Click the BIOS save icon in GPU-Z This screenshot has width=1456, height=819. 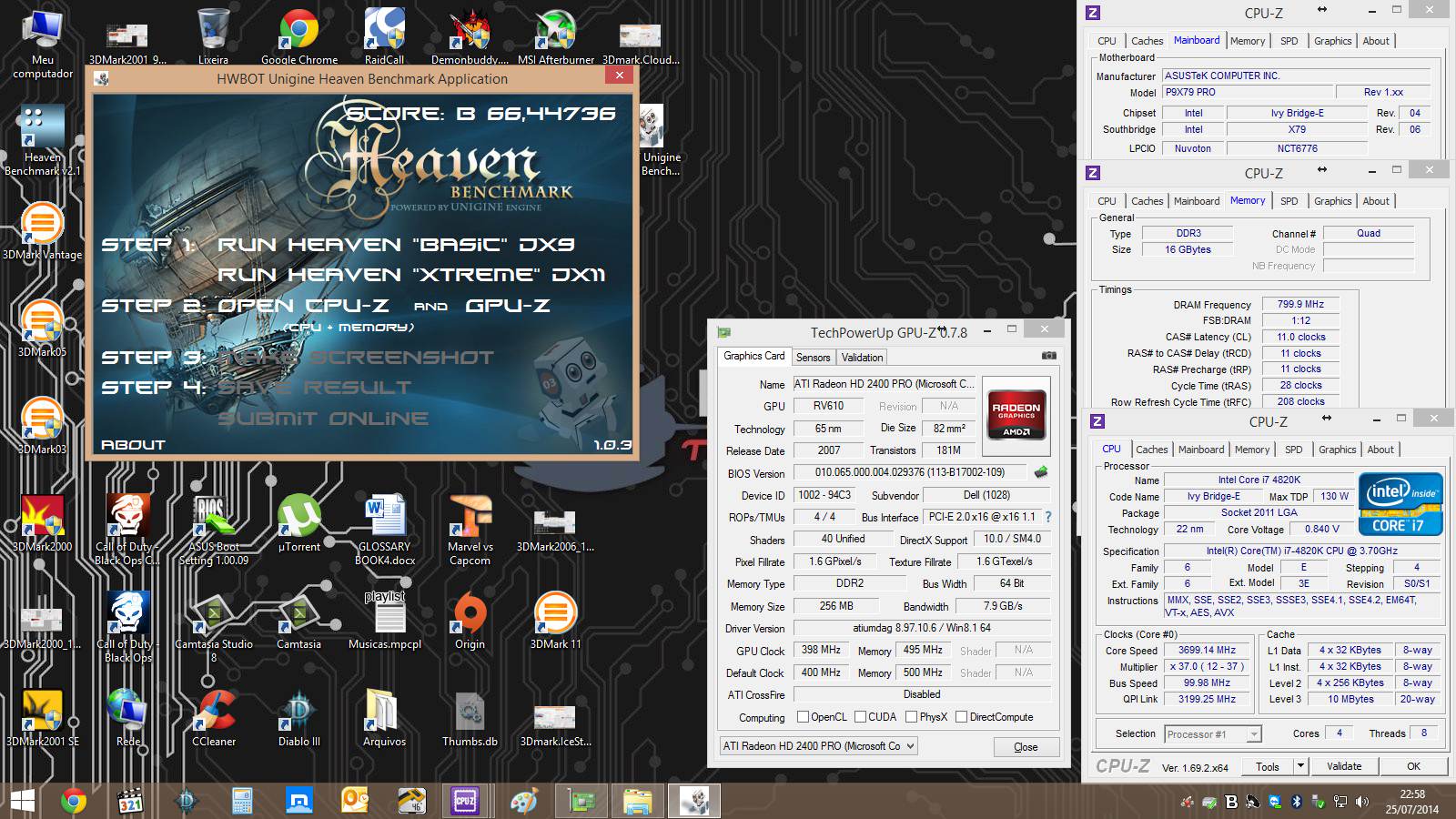coord(1041,472)
